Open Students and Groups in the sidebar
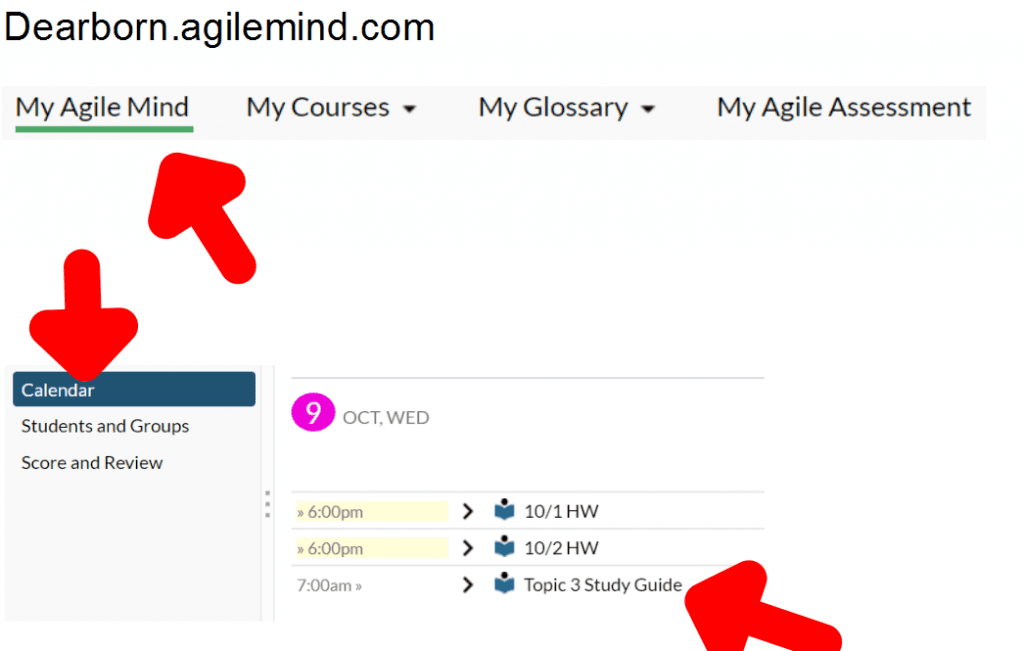Viewport: 1024px width, 651px height. (105, 426)
